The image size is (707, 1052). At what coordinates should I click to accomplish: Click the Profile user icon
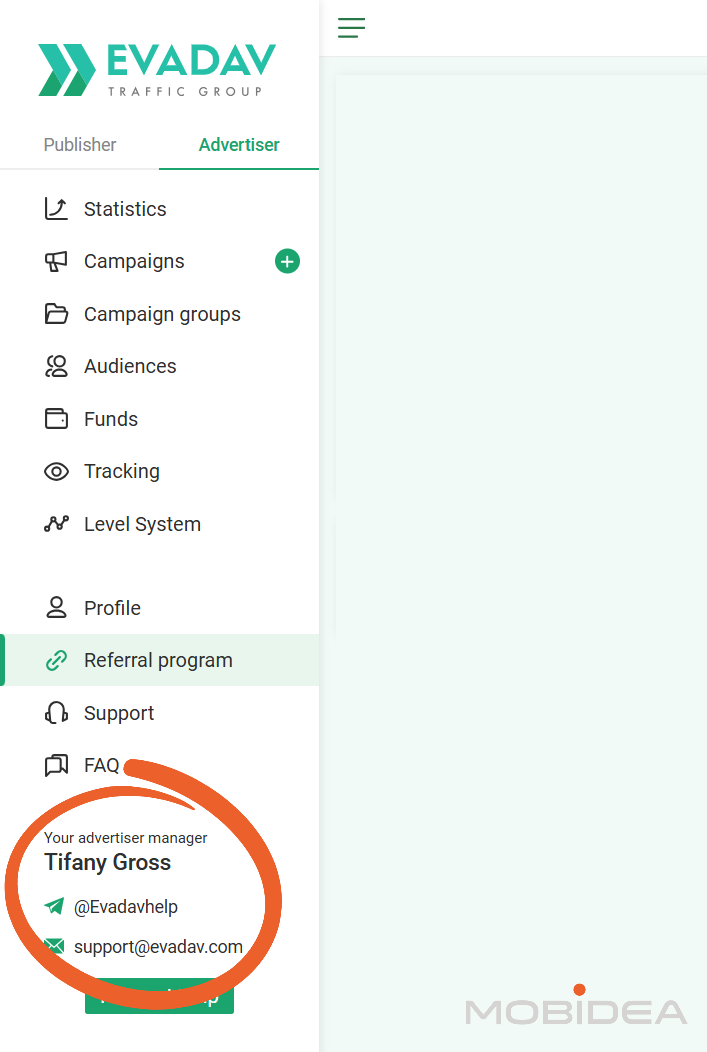(x=56, y=608)
